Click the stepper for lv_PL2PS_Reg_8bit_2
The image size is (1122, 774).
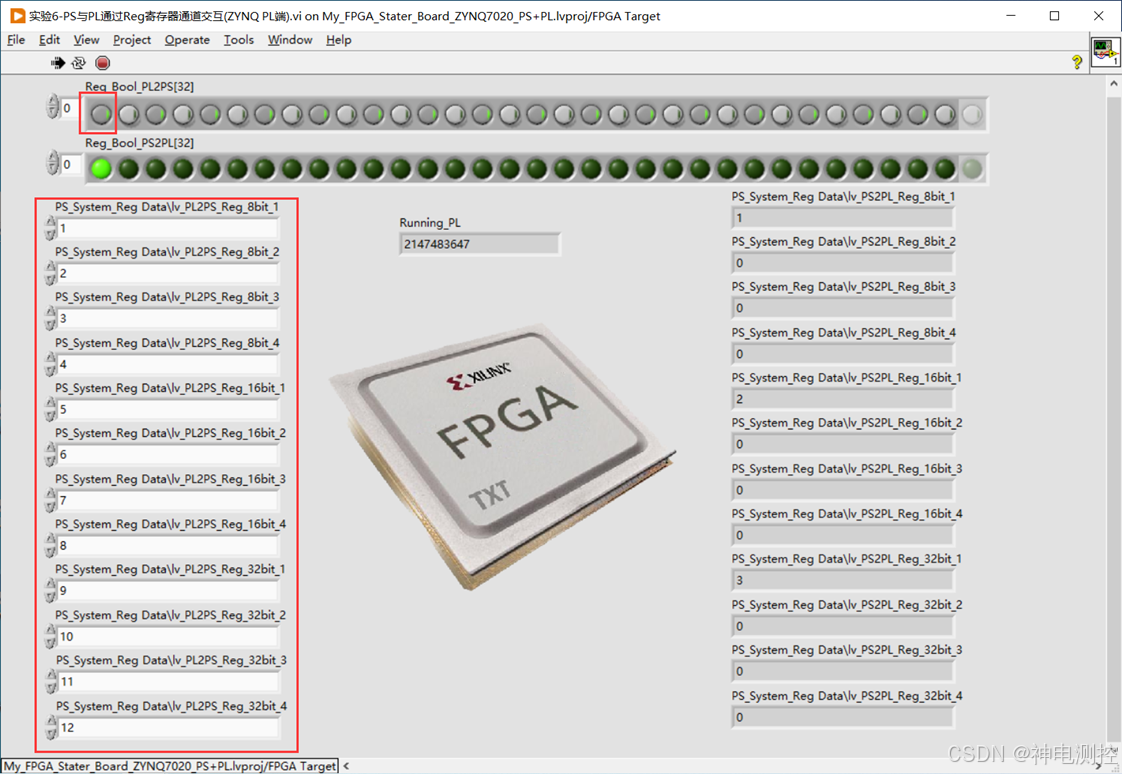(50, 273)
